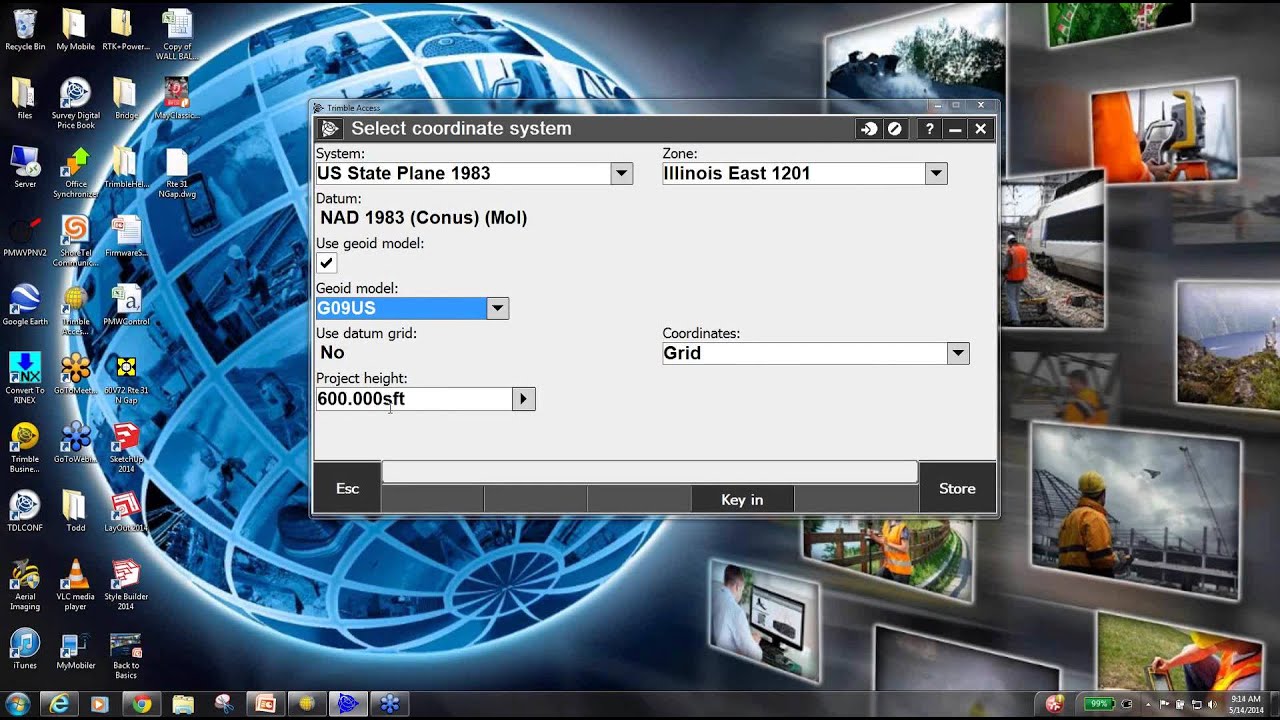Select the Back to Basics desktop icon

[126, 654]
